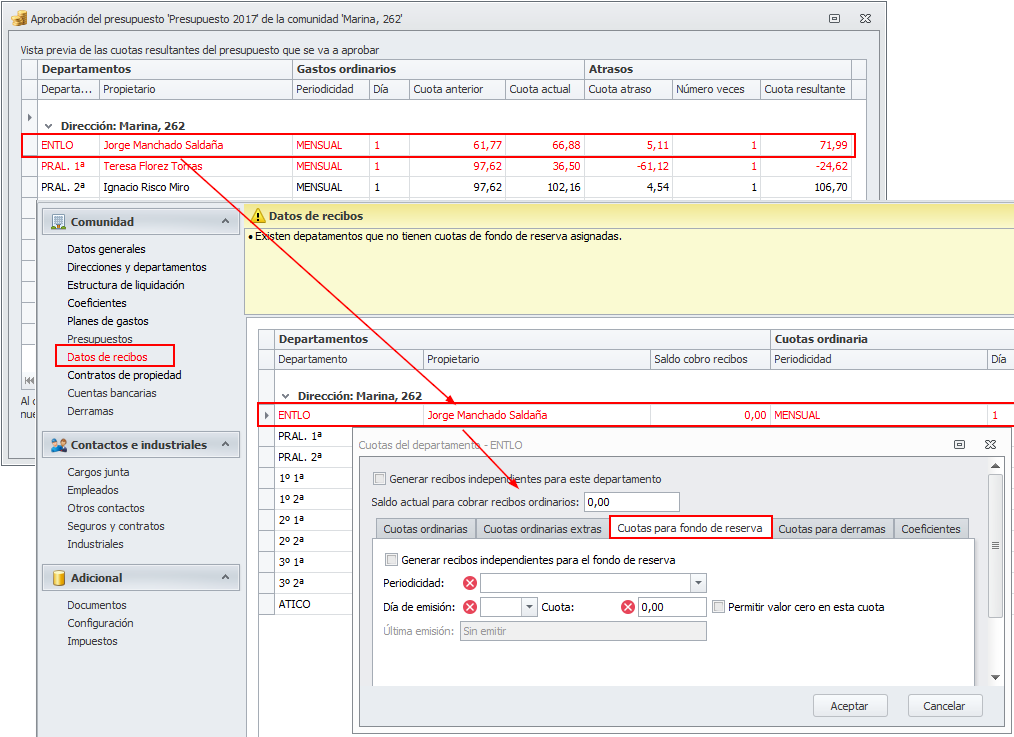Viewport: 1014px width, 737px height.
Task: Click the dialog's vertical scrollbar thumb
Action: pyautogui.click(x=995, y=546)
